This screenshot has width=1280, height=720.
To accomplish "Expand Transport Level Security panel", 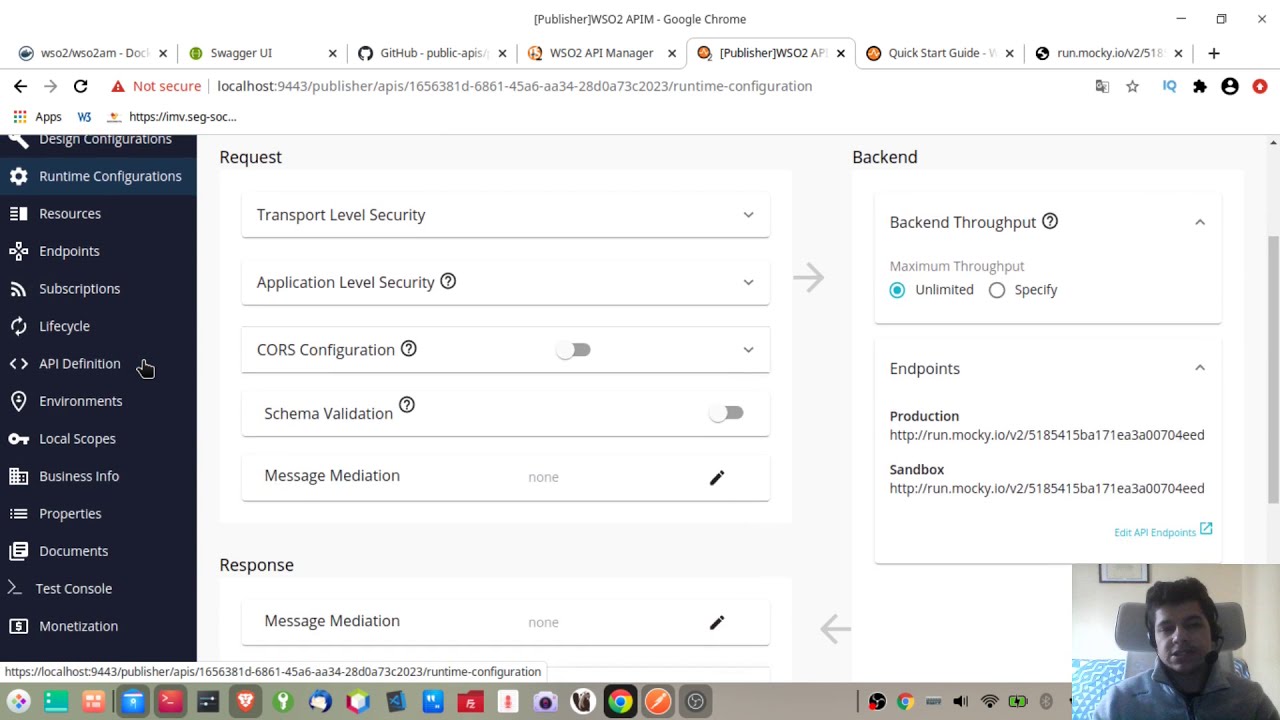I will tap(505, 215).
